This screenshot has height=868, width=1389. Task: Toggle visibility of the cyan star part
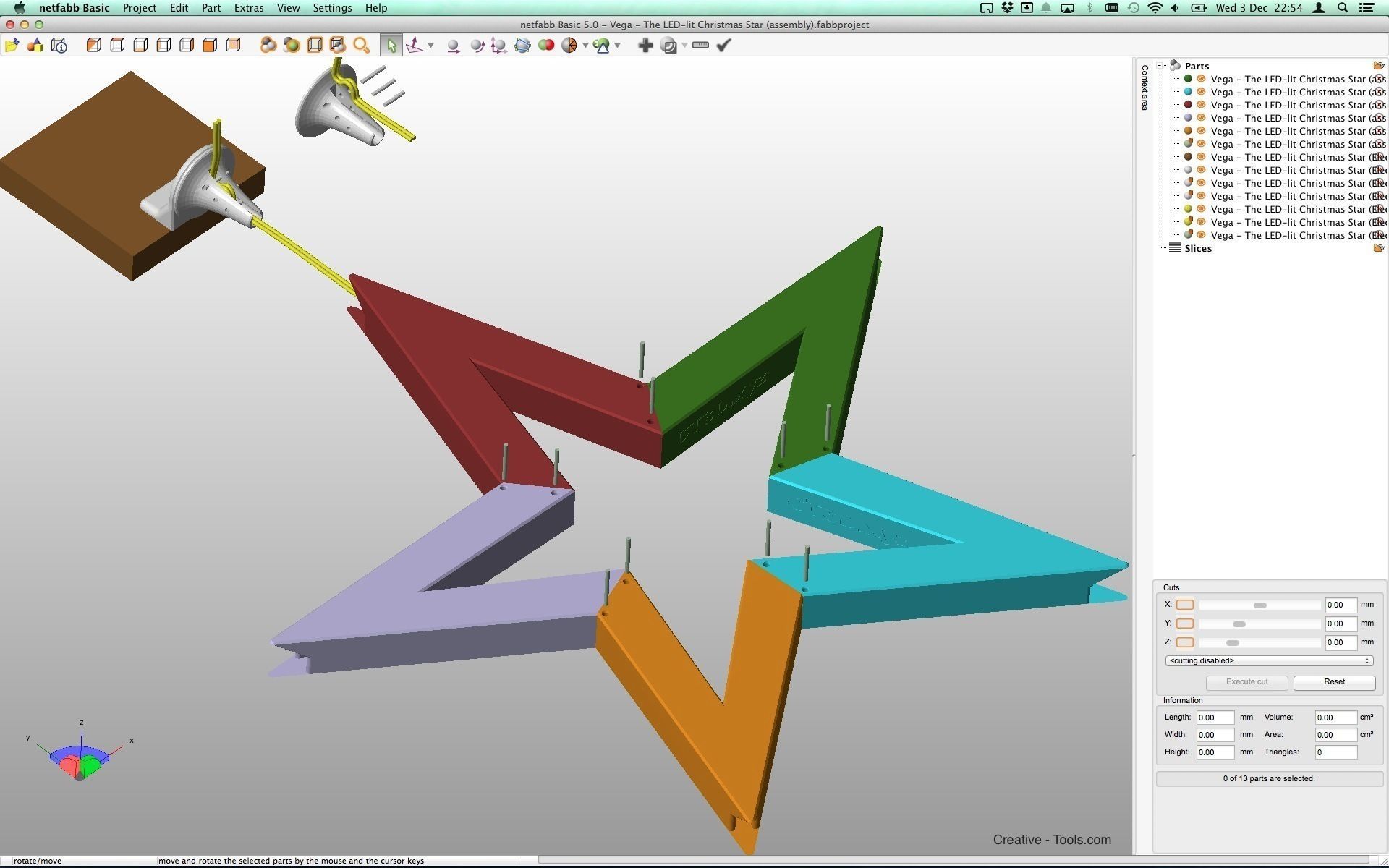[1201, 92]
